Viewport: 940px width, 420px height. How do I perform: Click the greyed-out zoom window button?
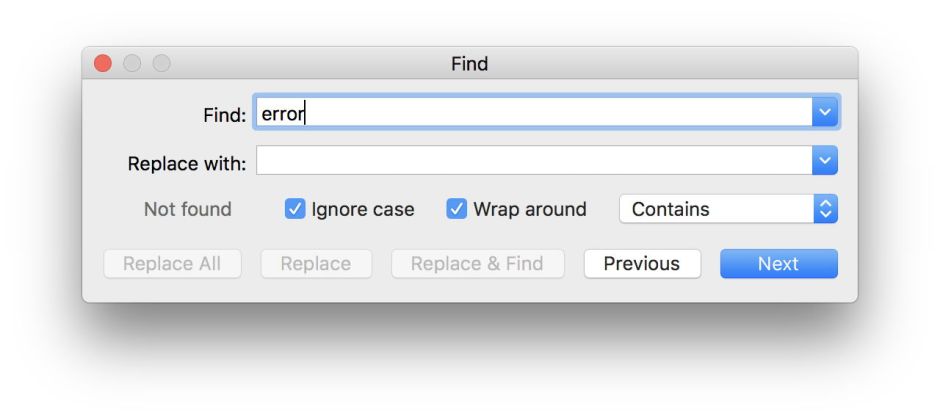coord(161,64)
